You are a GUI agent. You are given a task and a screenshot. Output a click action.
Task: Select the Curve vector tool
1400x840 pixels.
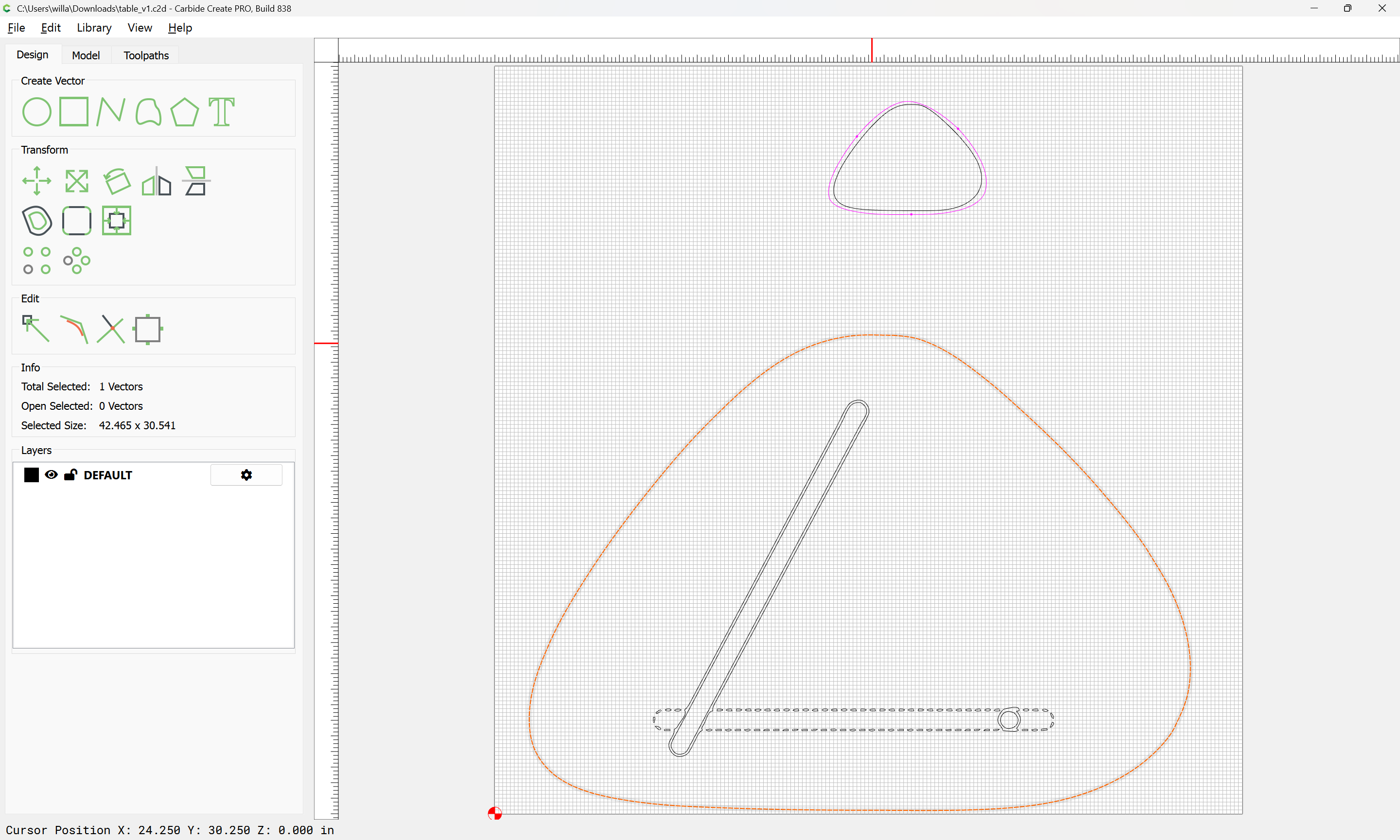[148, 111]
